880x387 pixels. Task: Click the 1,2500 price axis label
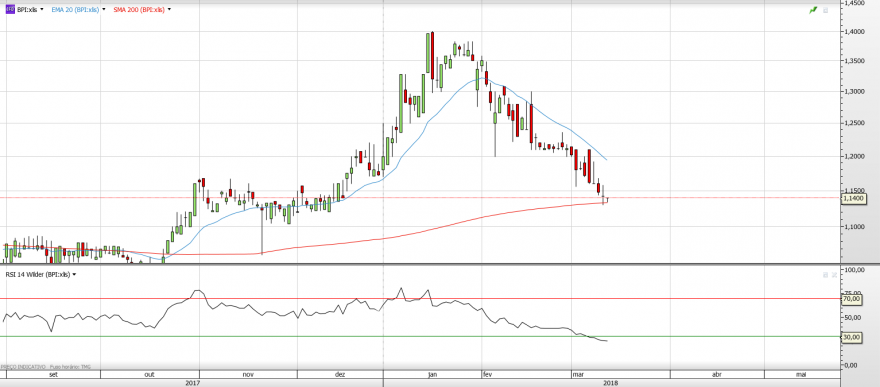(855, 123)
